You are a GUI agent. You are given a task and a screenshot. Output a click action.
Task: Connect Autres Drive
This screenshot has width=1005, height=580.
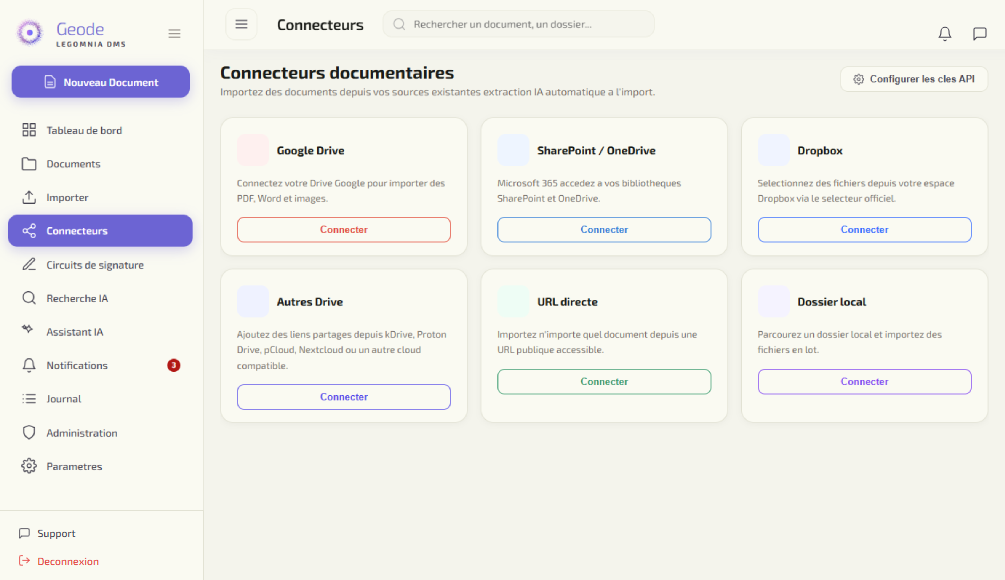coord(344,397)
